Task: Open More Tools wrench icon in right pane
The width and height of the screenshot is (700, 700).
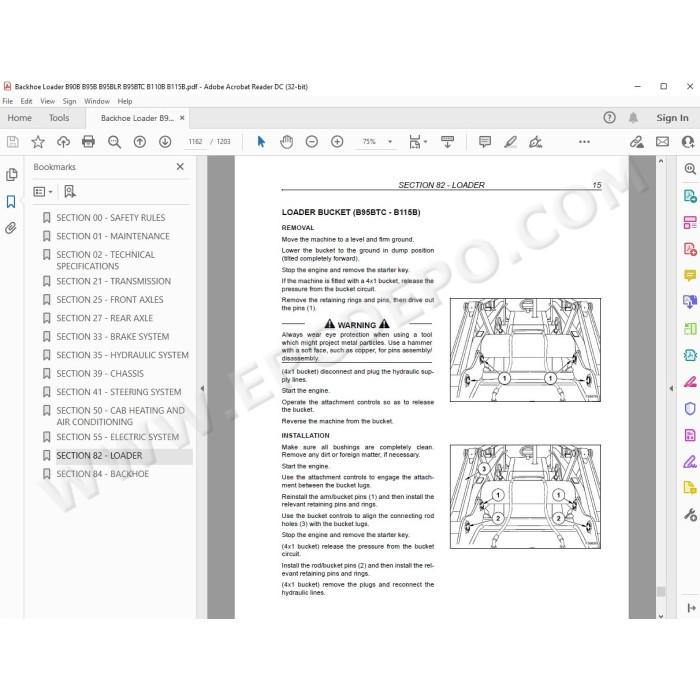Action: pos(690,515)
